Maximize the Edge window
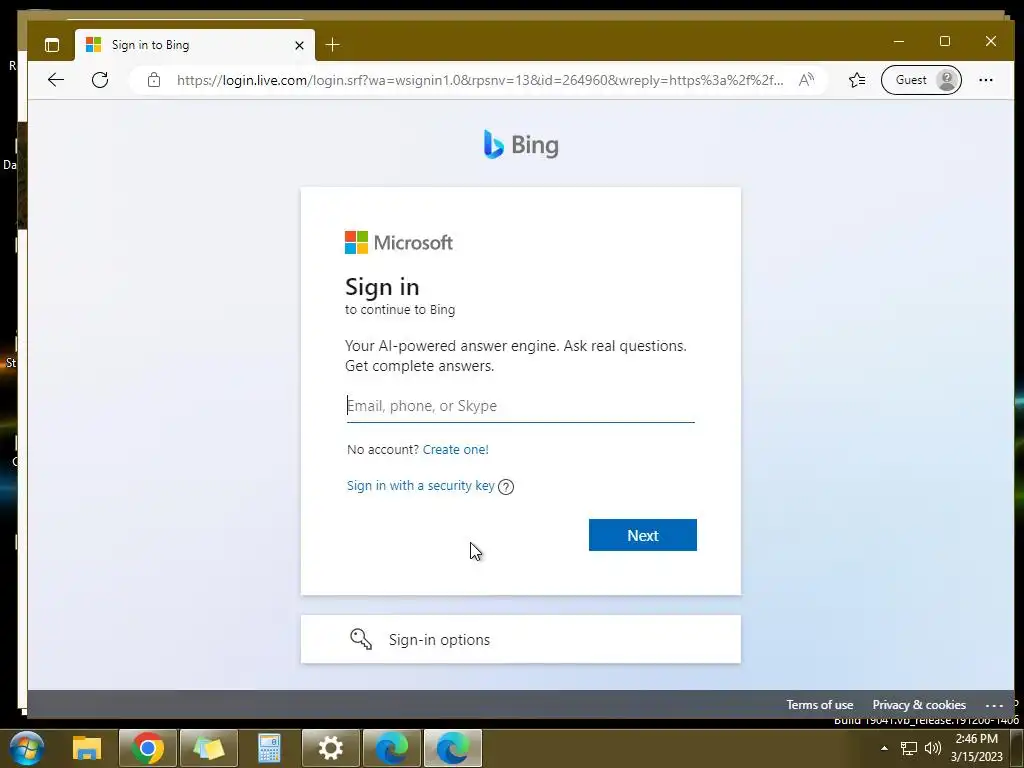The height and width of the screenshot is (768, 1024). pyautogui.click(x=944, y=41)
